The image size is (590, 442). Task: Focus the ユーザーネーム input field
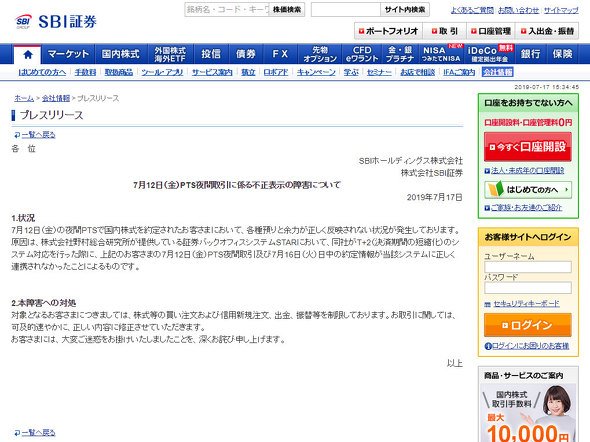tap(528, 267)
